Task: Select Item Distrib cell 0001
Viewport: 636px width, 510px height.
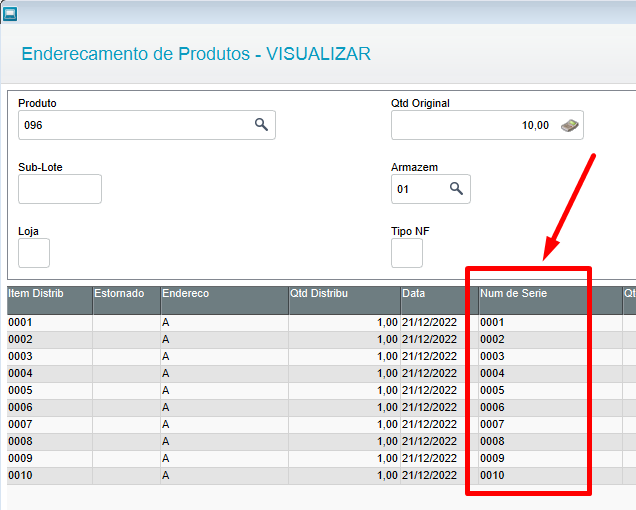Action: (x=50, y=323)
